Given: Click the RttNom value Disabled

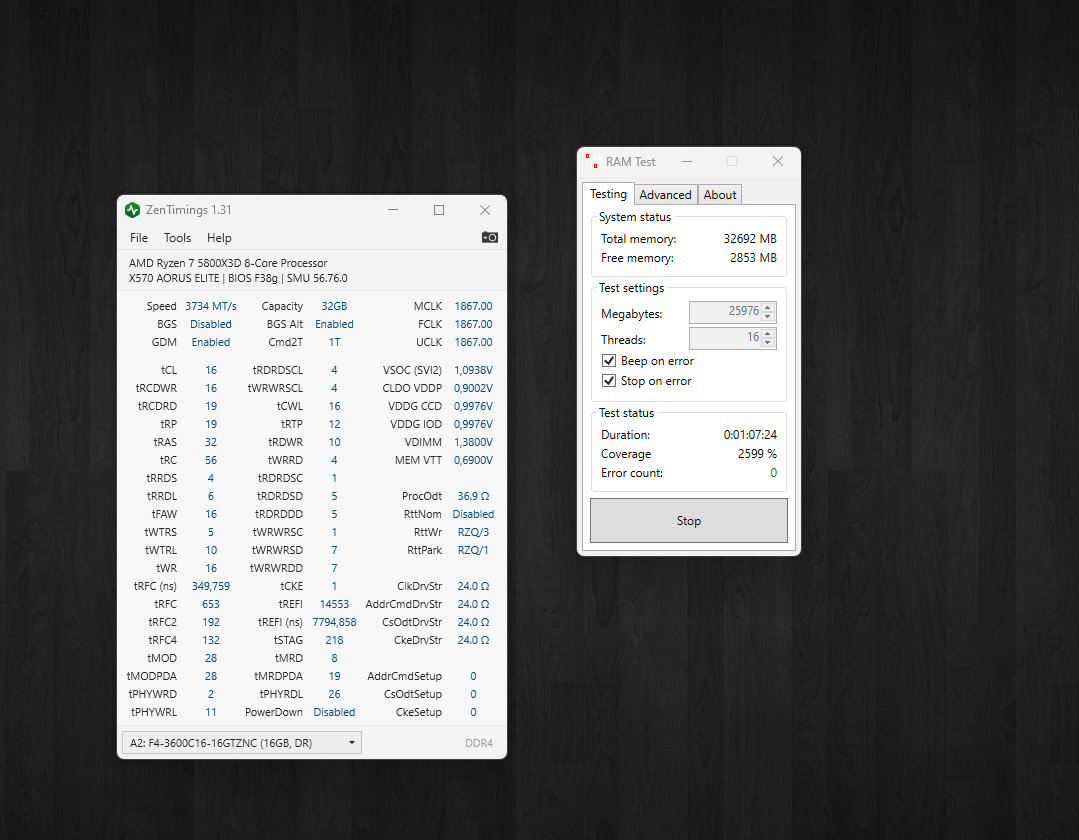Looking at the screenshot, I should [x=473, y=514].
